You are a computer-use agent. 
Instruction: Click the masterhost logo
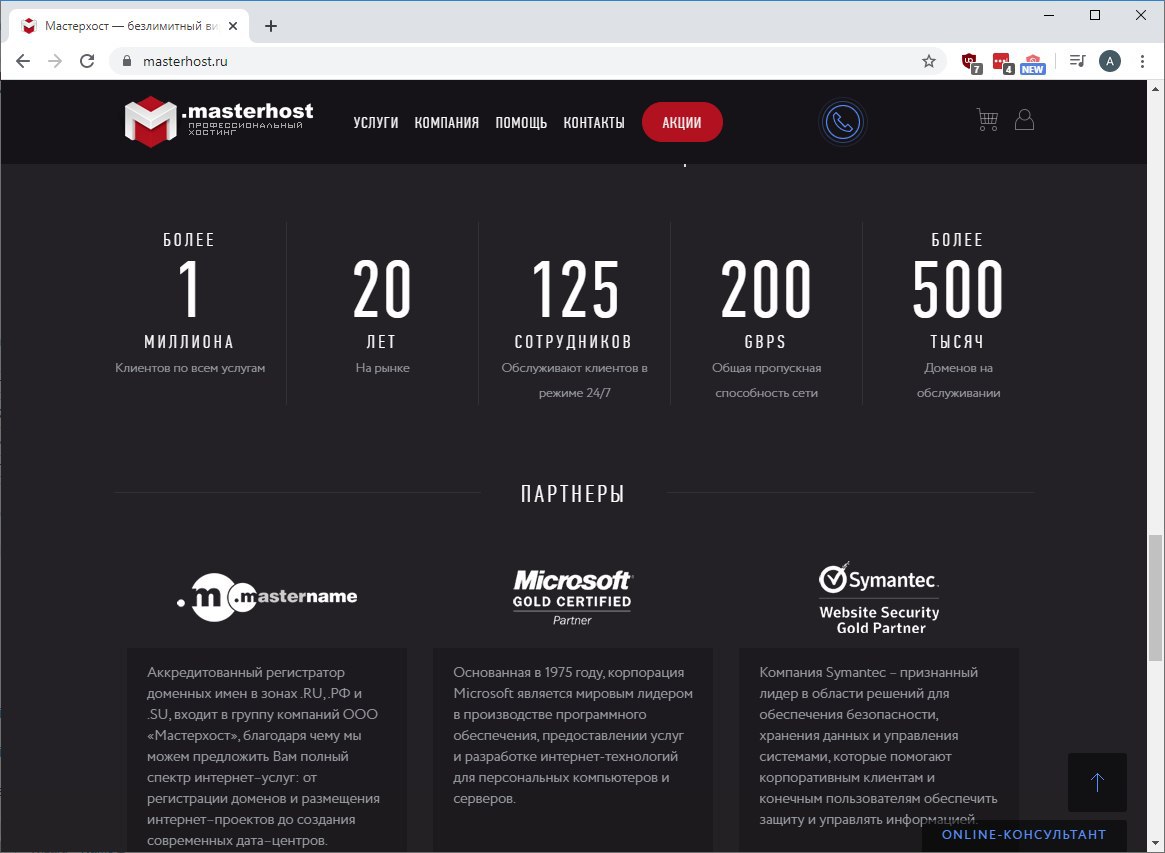(219, 121)
